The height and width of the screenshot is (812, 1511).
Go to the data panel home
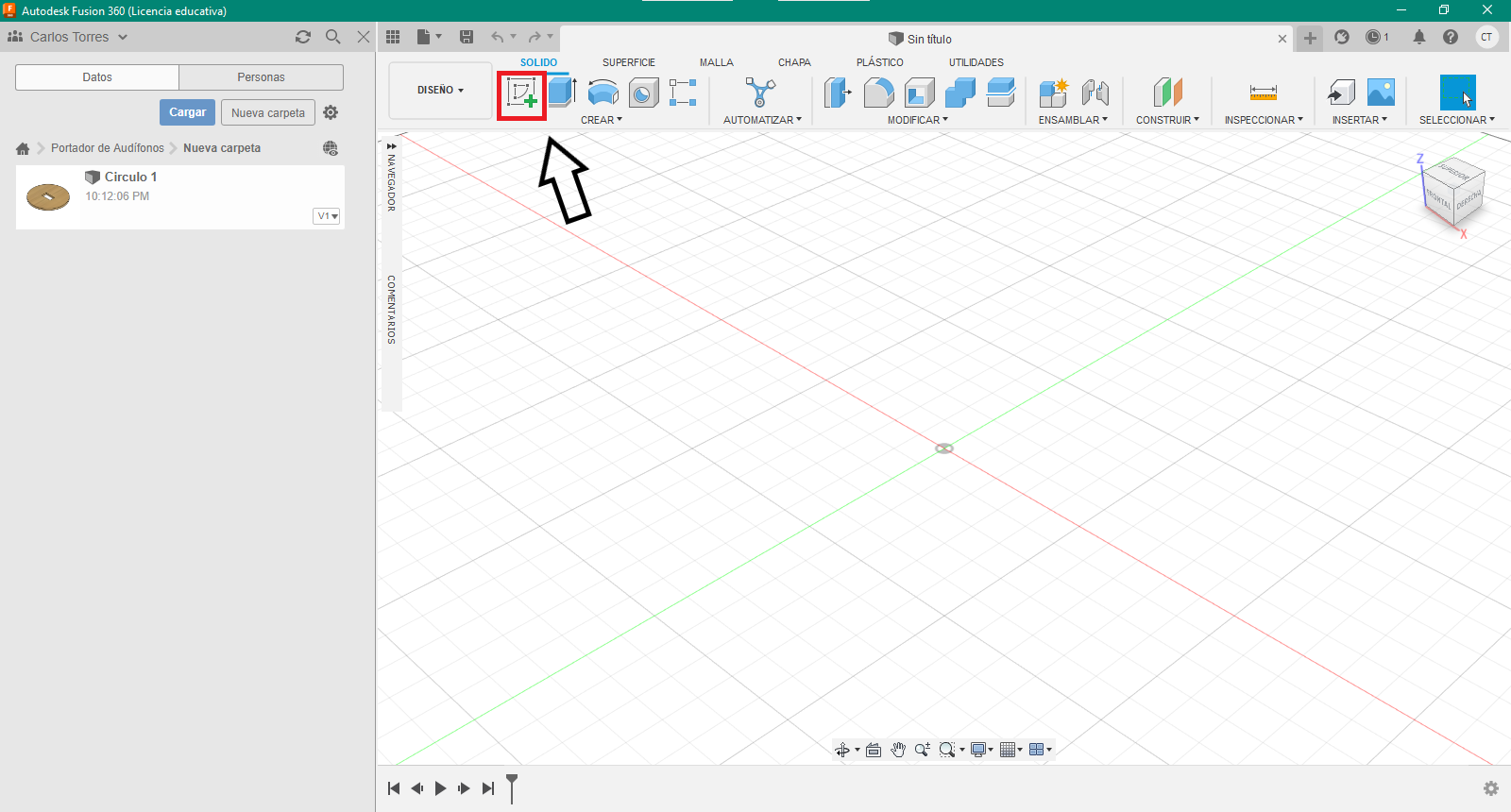pos(23,148)
